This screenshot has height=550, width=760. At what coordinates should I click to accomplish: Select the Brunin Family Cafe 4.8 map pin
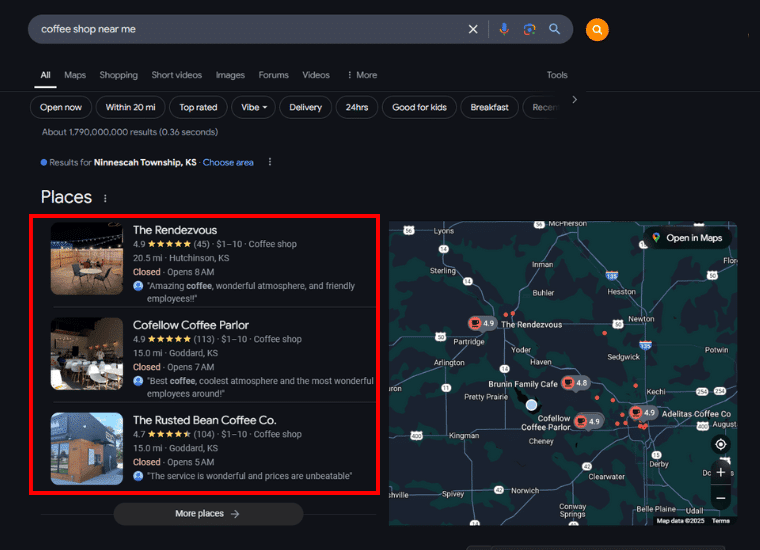pyautogui.click(x=575, y=383)
